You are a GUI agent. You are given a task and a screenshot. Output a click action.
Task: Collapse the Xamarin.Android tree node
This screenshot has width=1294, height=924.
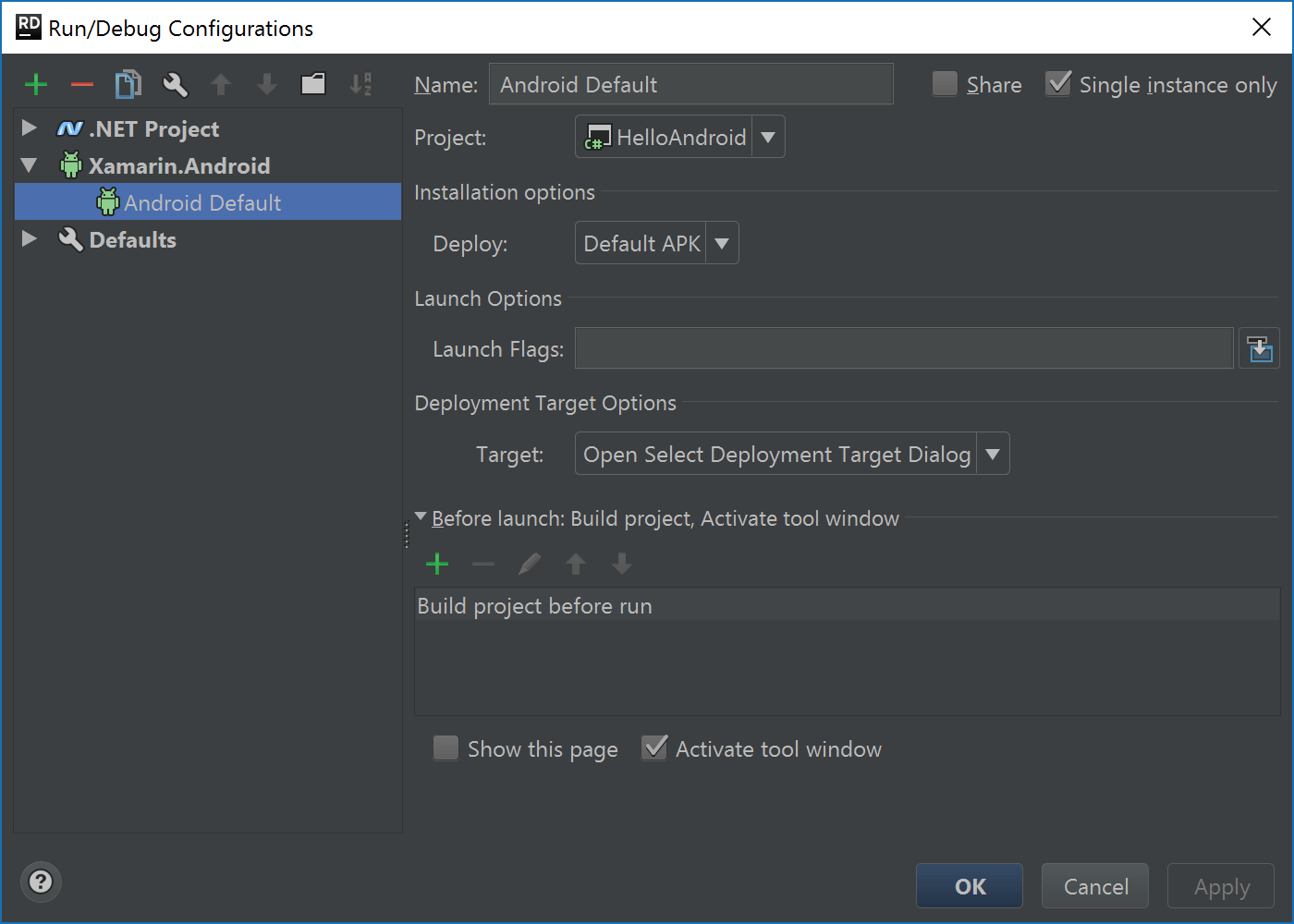tap(29, 165)
